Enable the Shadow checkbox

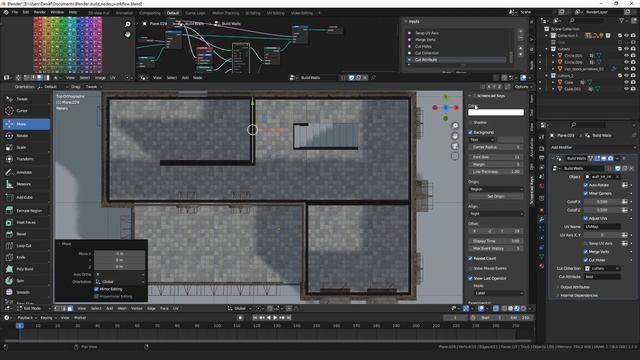(x=470, y=122)
